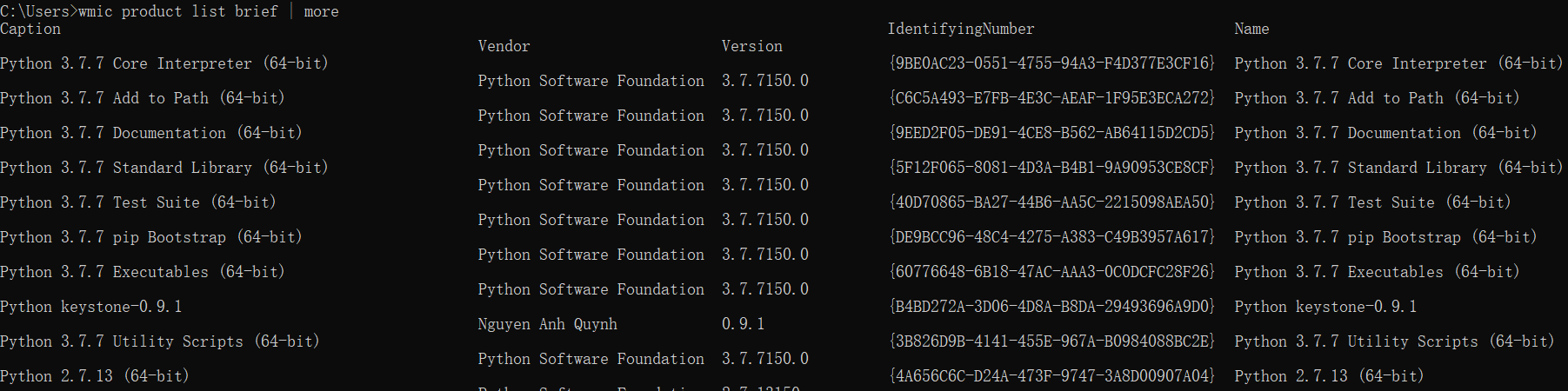Image resolution: width=1568 pixels, height=391 pixels.
Task: Click the Nguyen Anh Quynh vendor entry
Action: pyautogui.click(x=547, y=324)
